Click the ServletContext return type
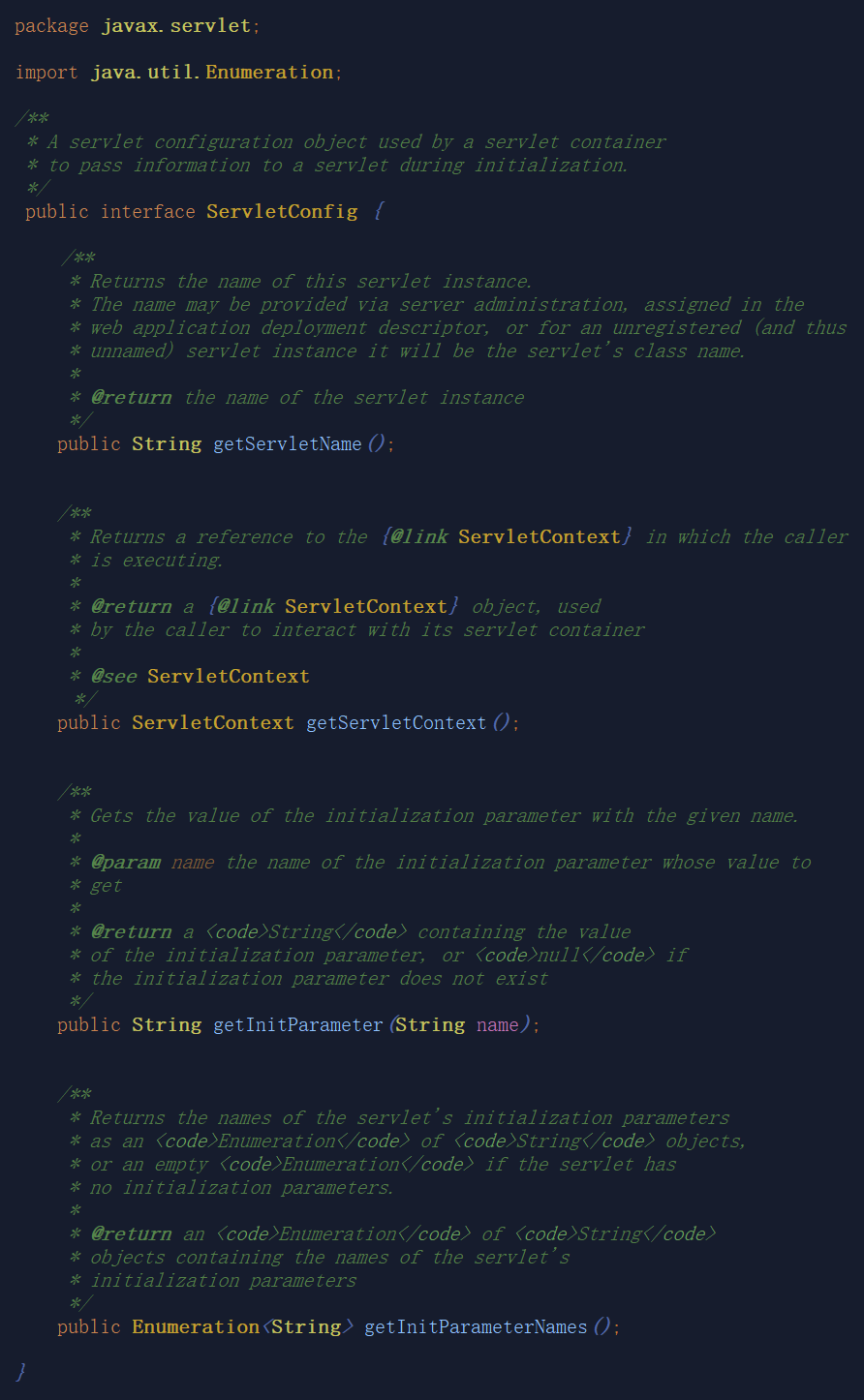 click(213, 722)
